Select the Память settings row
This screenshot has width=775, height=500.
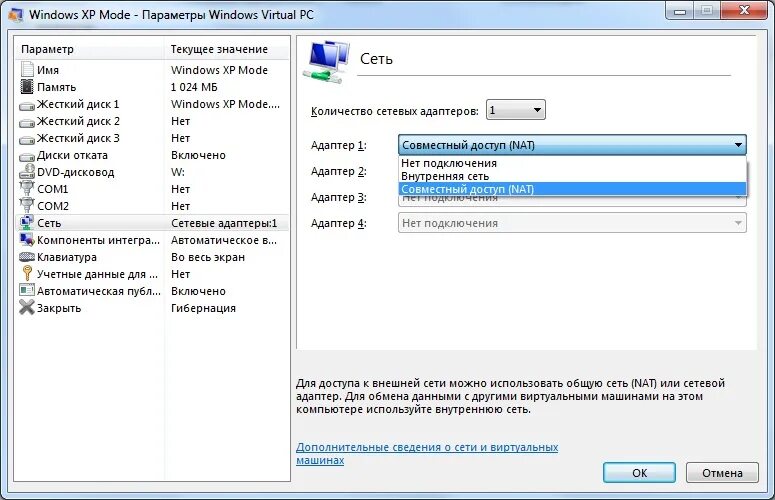(152, 87)
